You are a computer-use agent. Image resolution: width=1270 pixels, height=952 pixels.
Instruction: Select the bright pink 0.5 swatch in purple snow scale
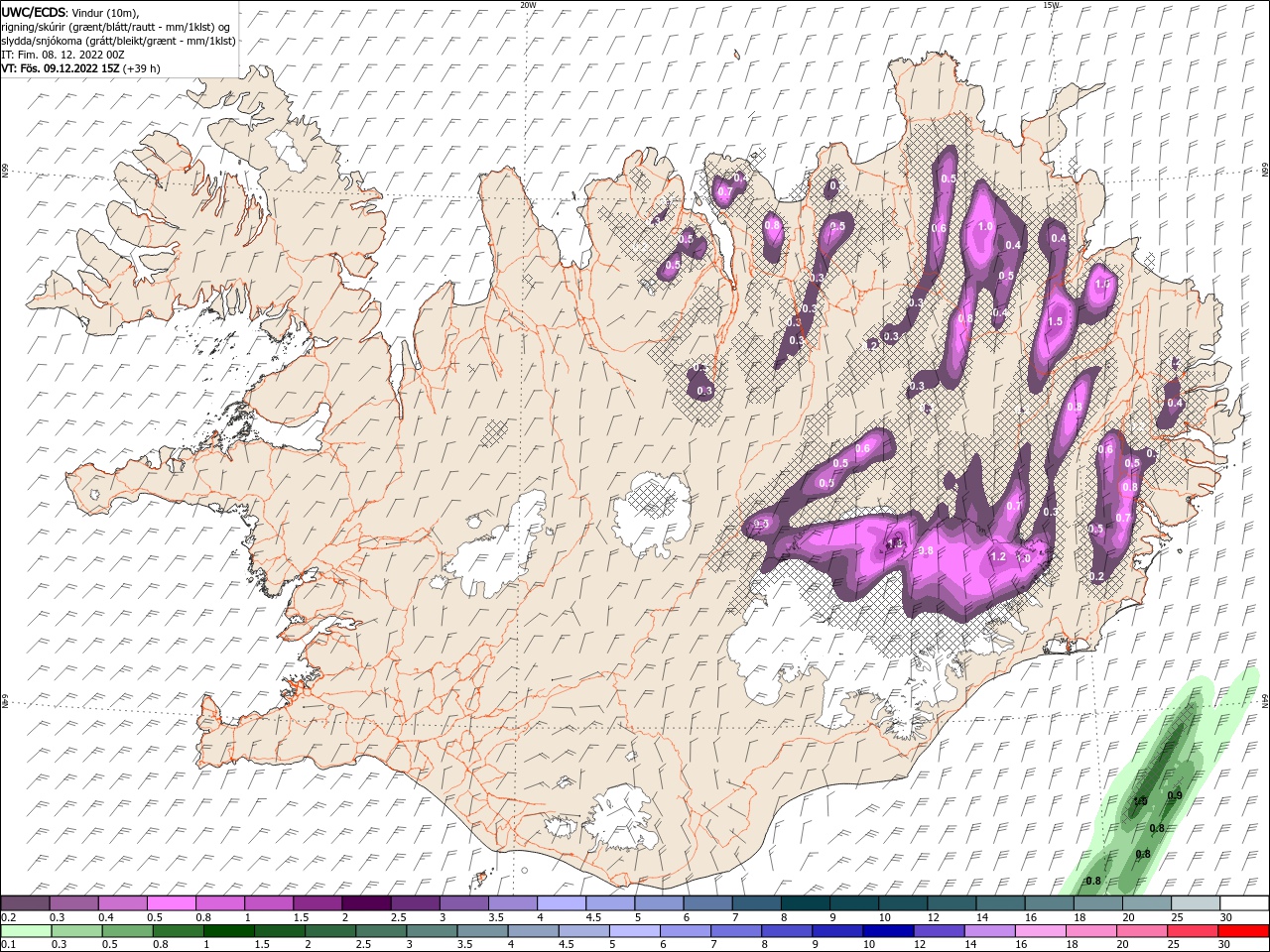pos(171,903)
